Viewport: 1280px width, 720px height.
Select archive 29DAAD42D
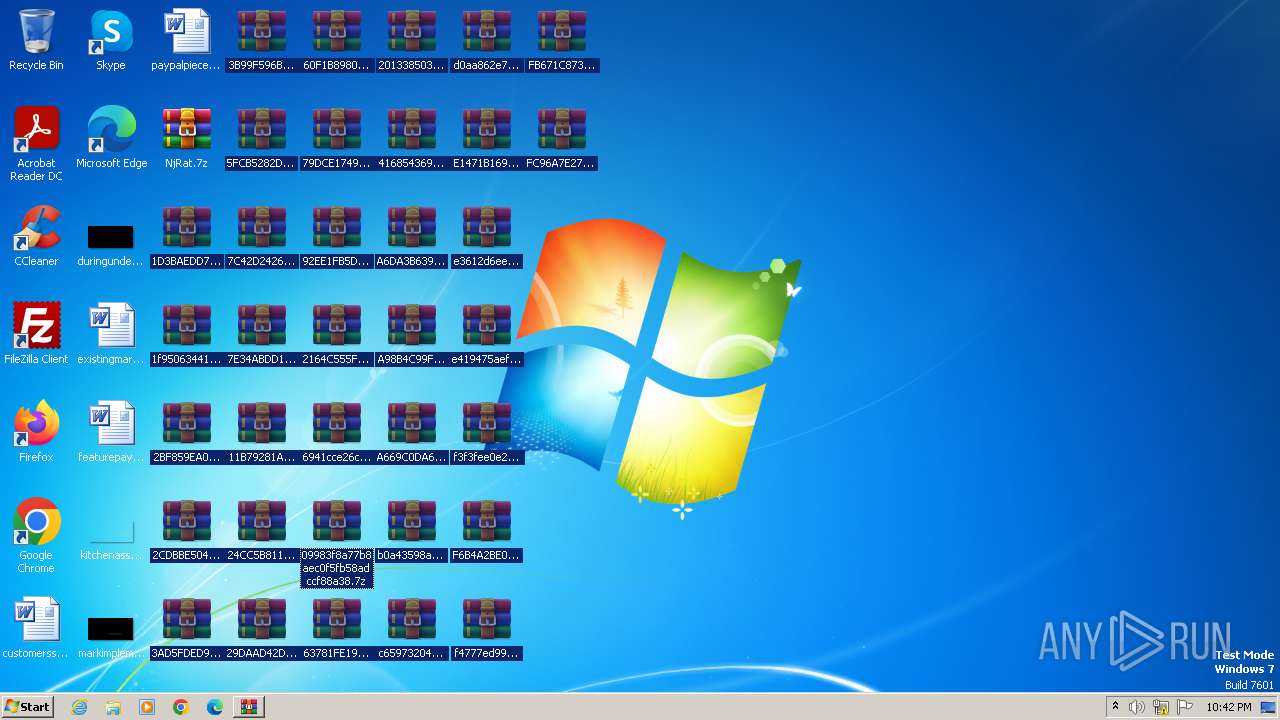261,629
